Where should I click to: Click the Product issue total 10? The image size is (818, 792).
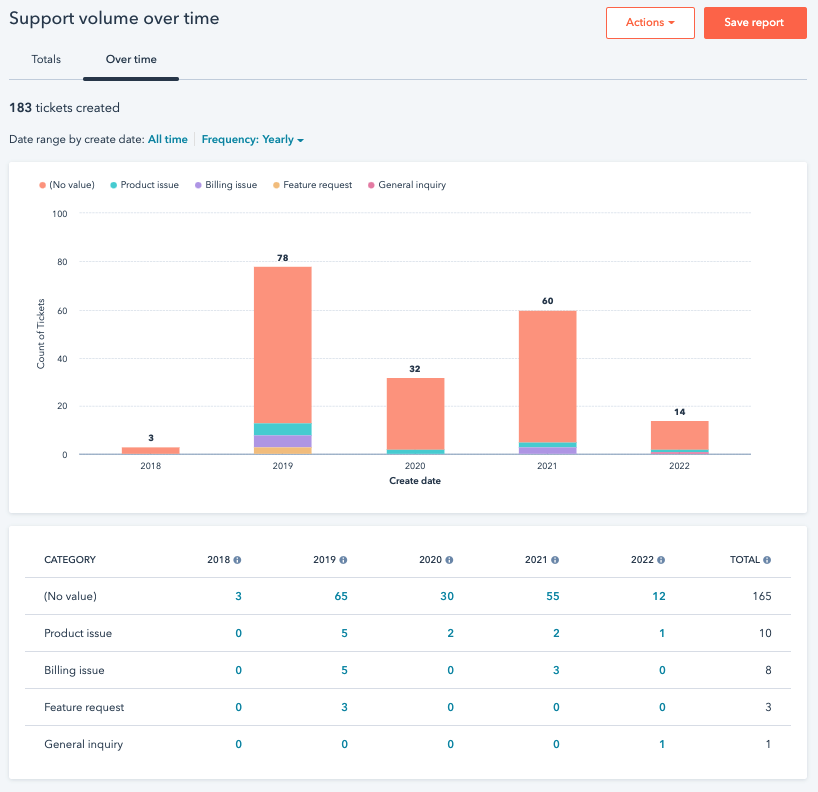click(x=765, y=633)
